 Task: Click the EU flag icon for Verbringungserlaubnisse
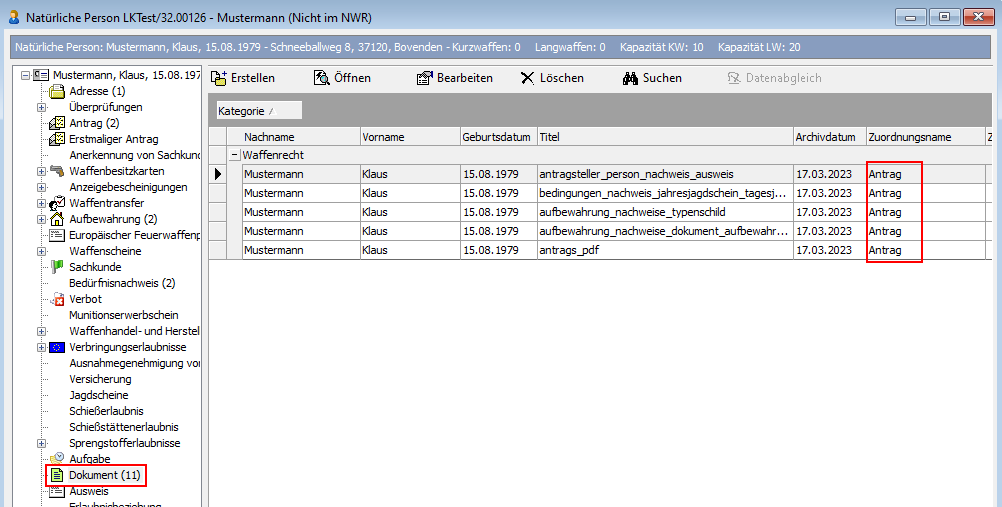coord(57,347)
